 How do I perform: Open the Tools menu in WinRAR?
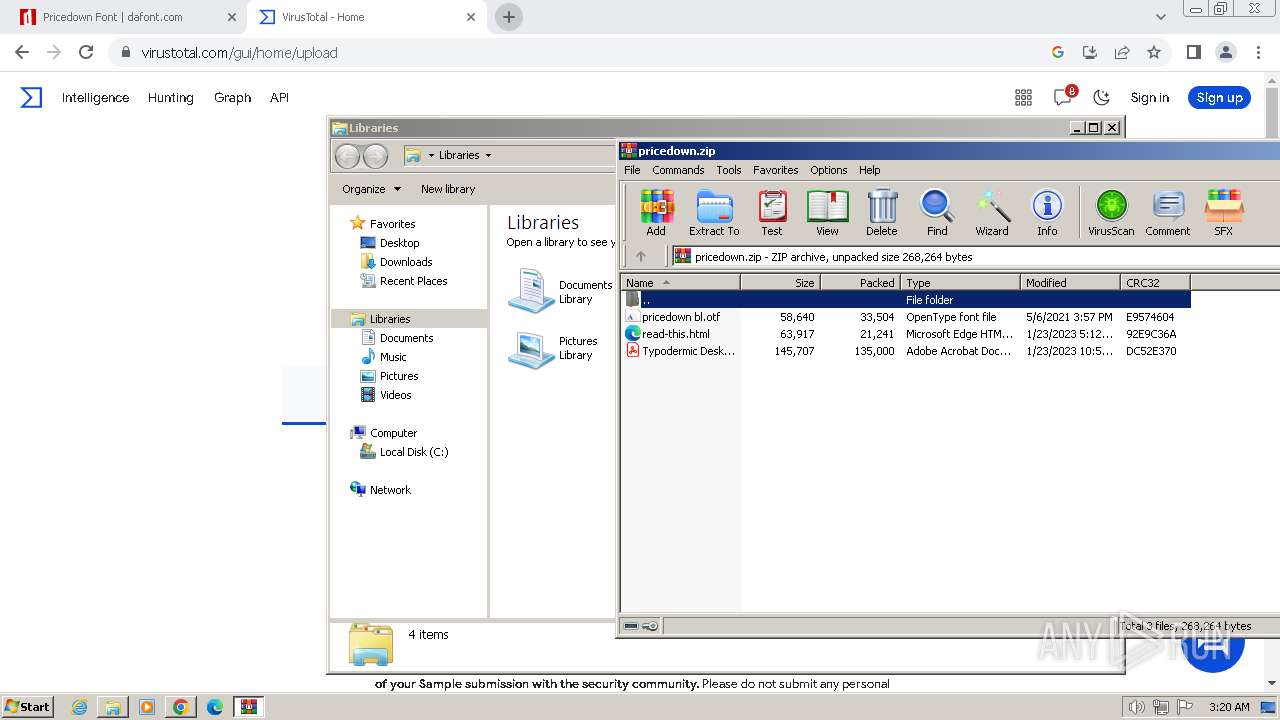click(x=729, y=170)
